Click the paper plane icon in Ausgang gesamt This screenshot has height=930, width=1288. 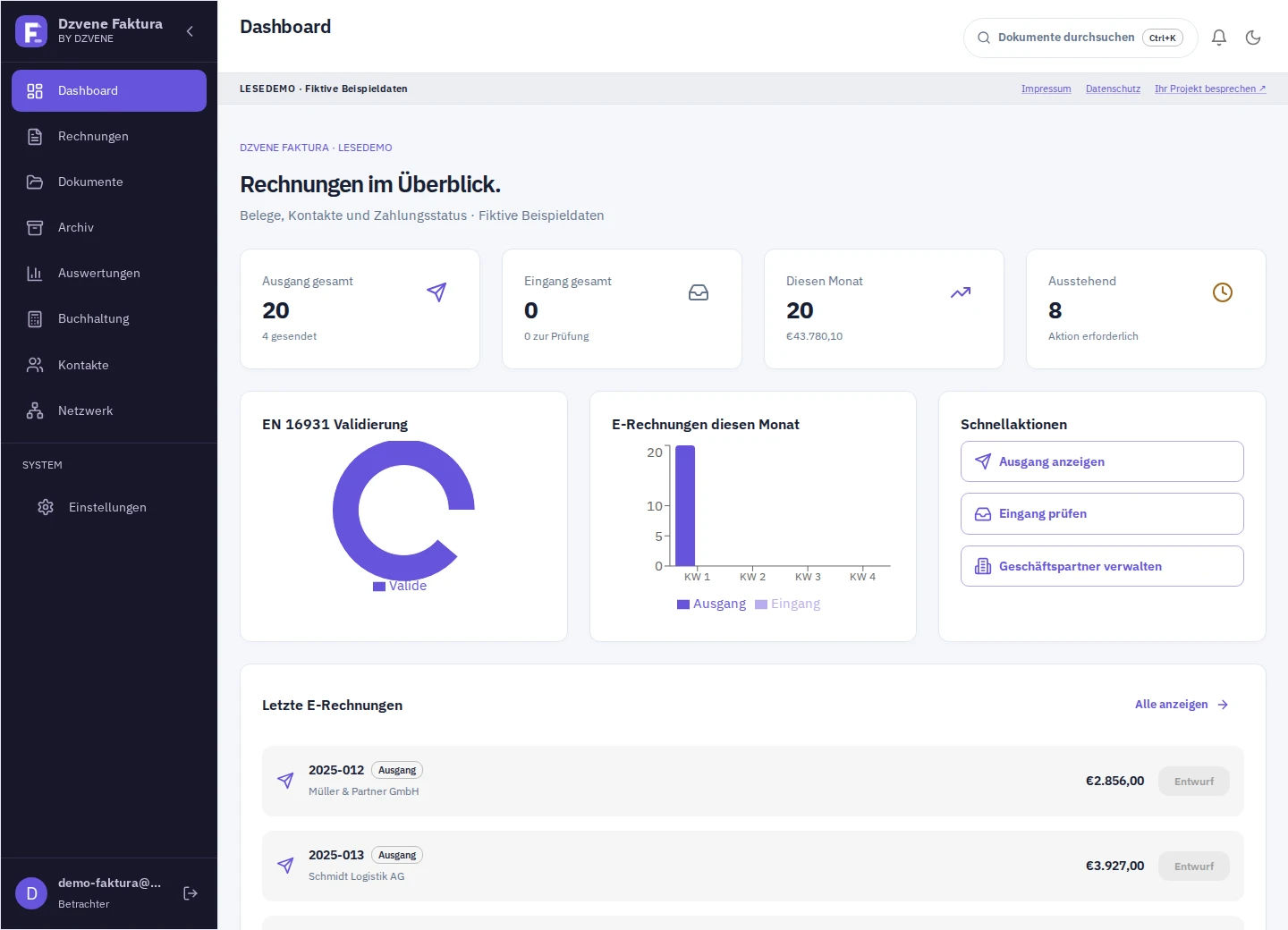pos(436,292)
